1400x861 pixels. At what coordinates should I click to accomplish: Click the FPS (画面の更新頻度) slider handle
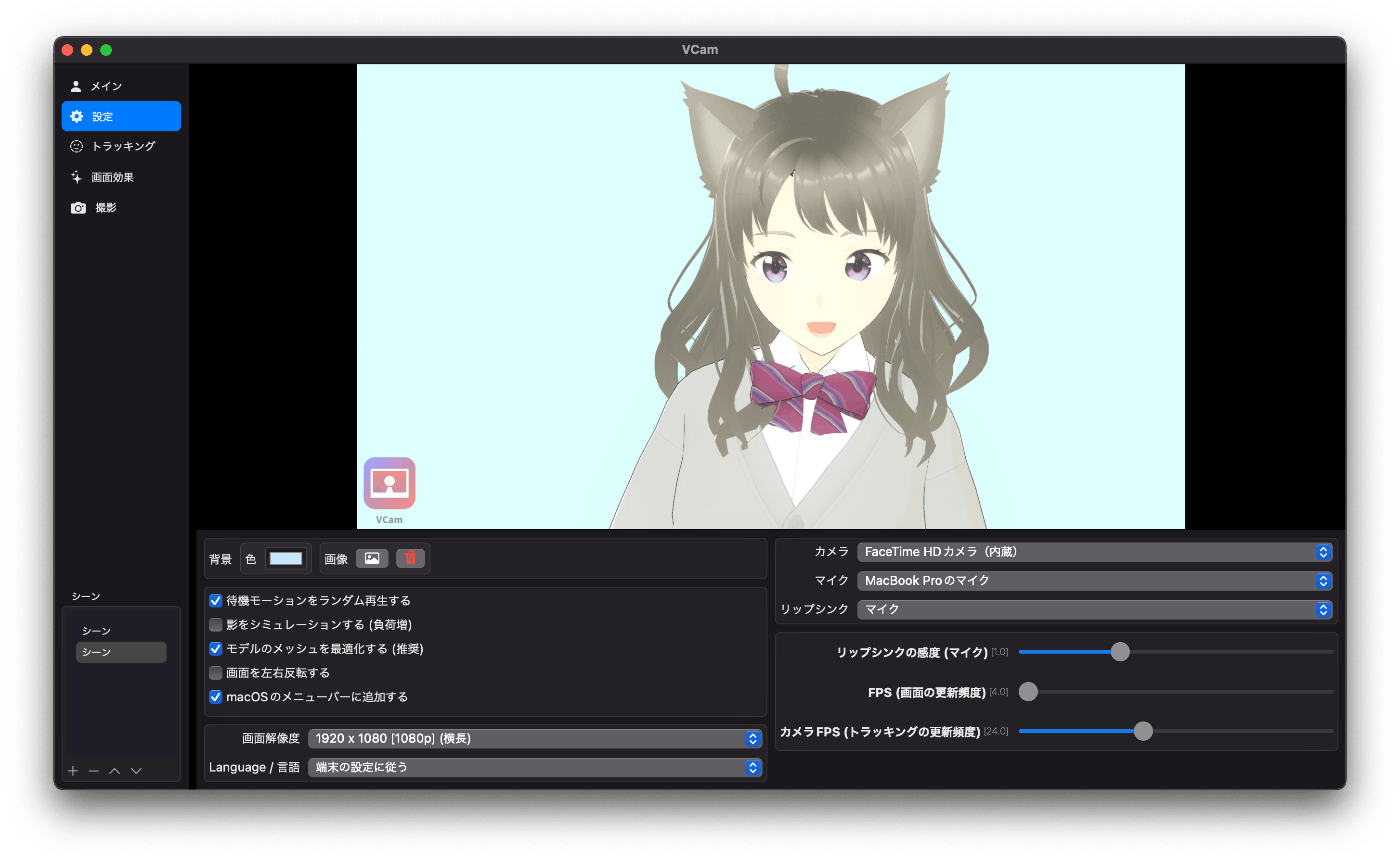tap(1028, 692)
